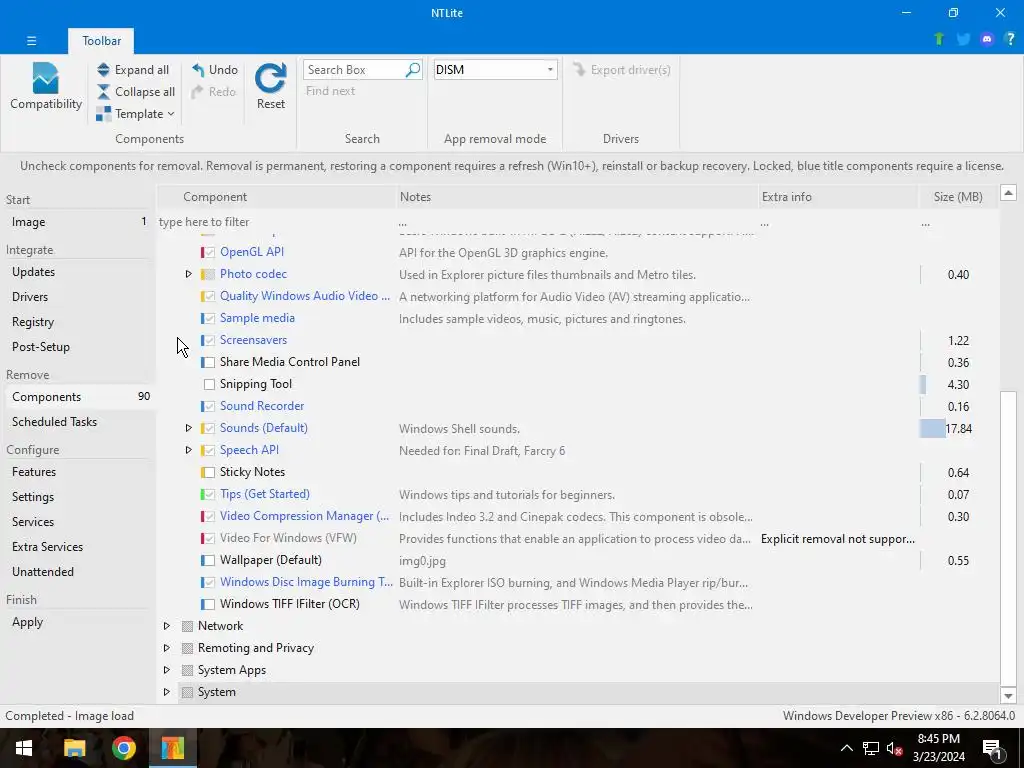Click the Component column header
The image size is (1024, 768).
pos(277,197)
